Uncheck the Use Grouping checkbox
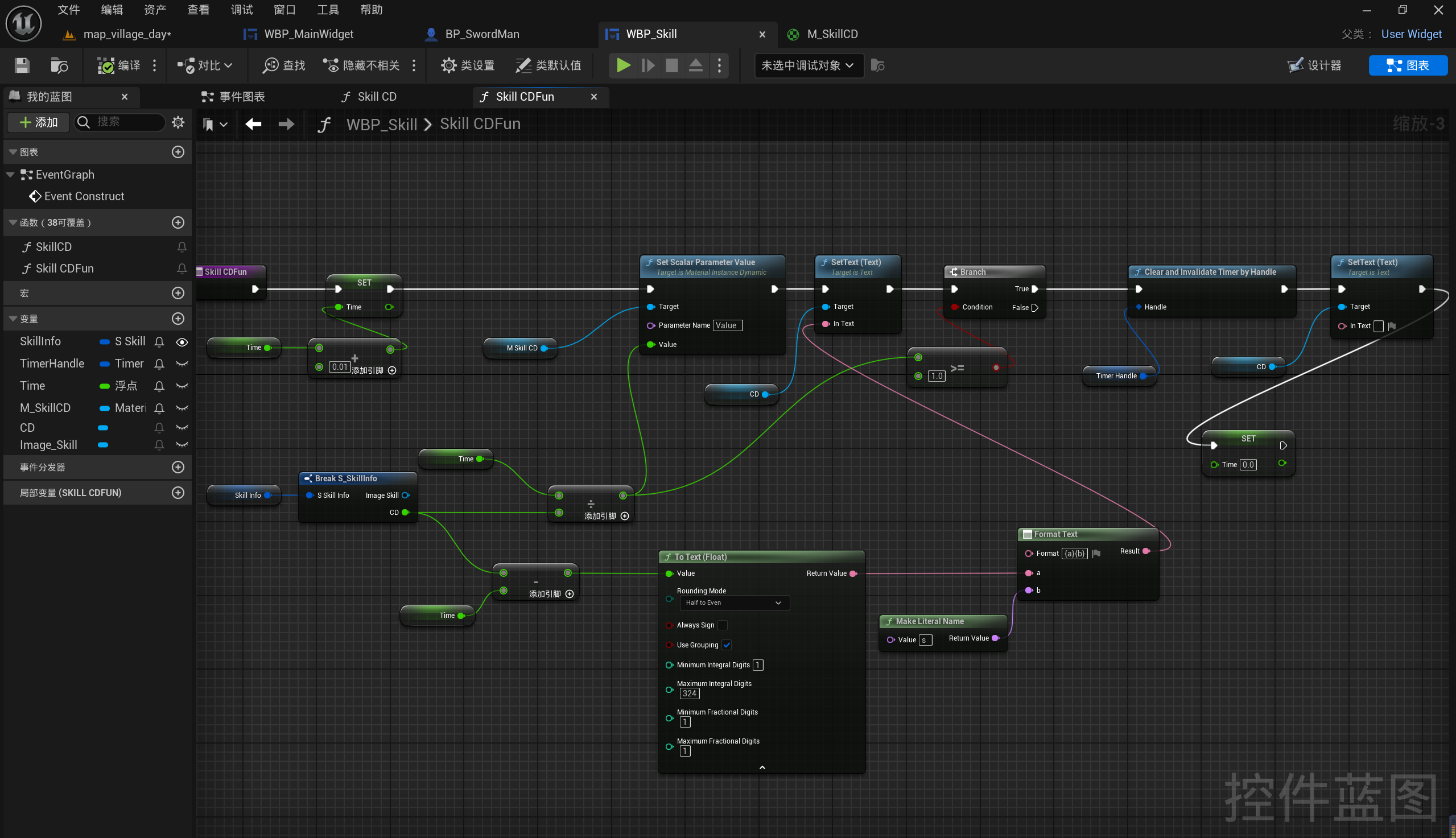 [x=727, y=645]
